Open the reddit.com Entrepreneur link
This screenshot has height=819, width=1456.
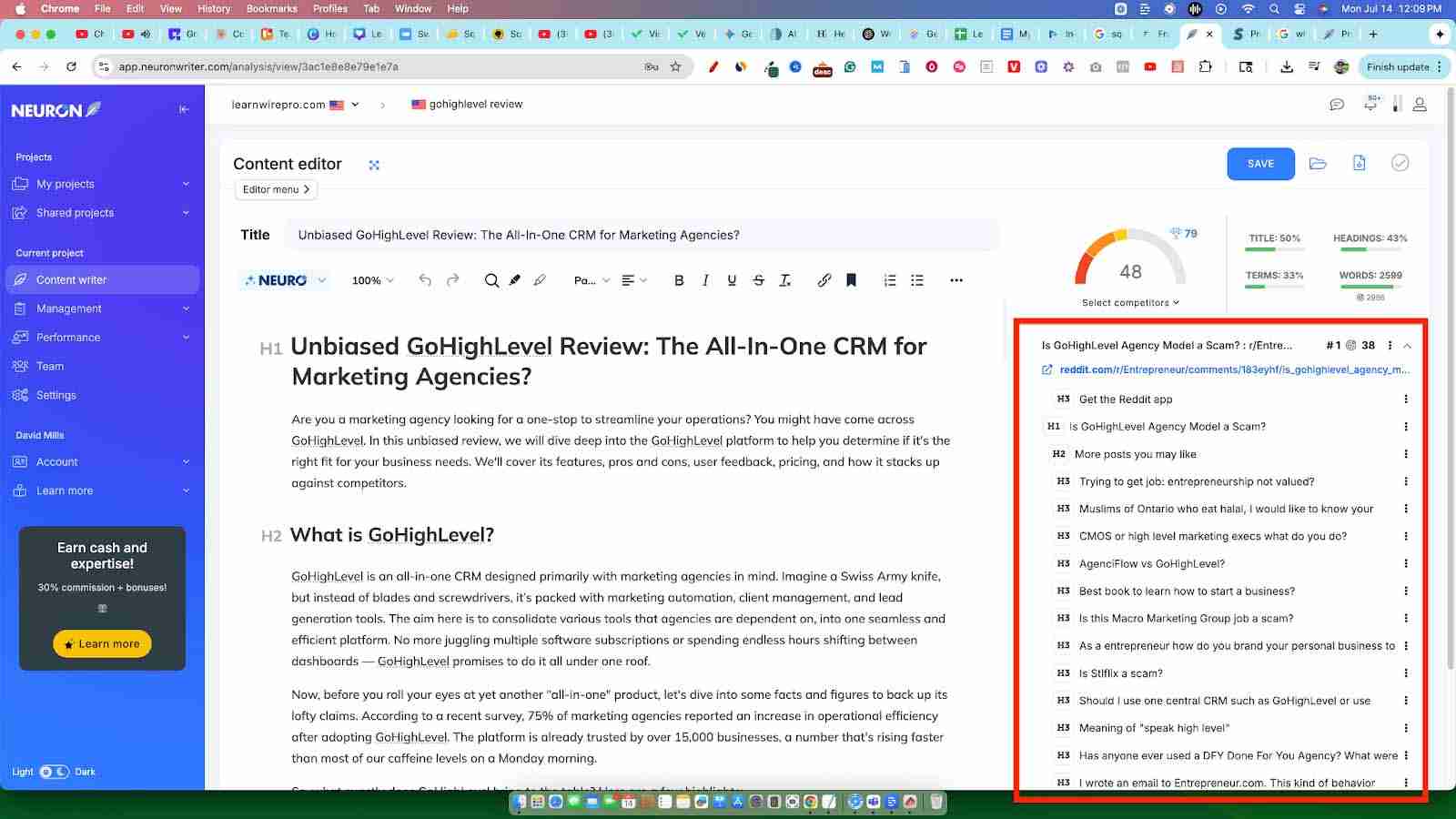(1234, 369)
